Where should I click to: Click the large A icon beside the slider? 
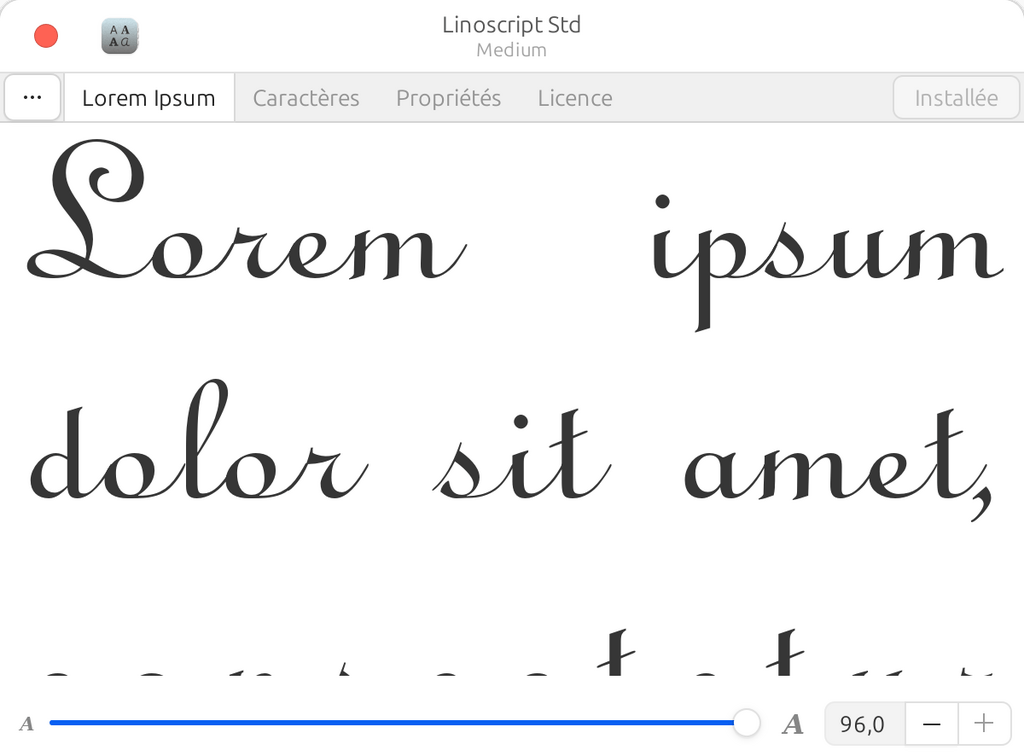(793, 723)
